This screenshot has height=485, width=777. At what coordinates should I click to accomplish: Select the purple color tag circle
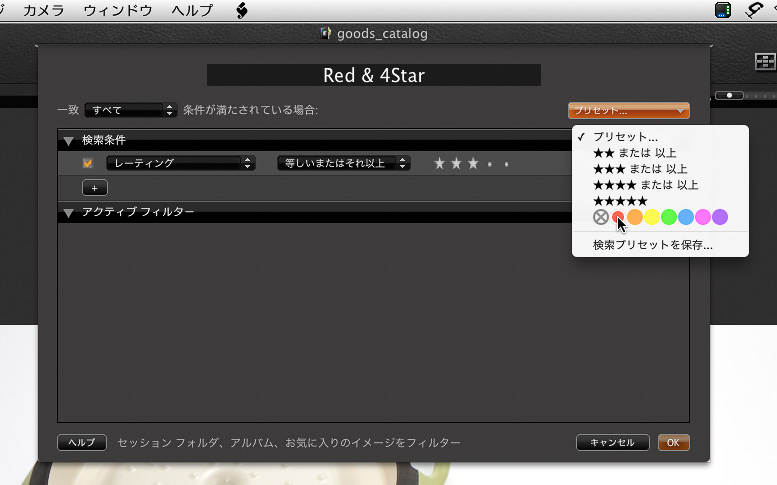(x=720, y=217)
